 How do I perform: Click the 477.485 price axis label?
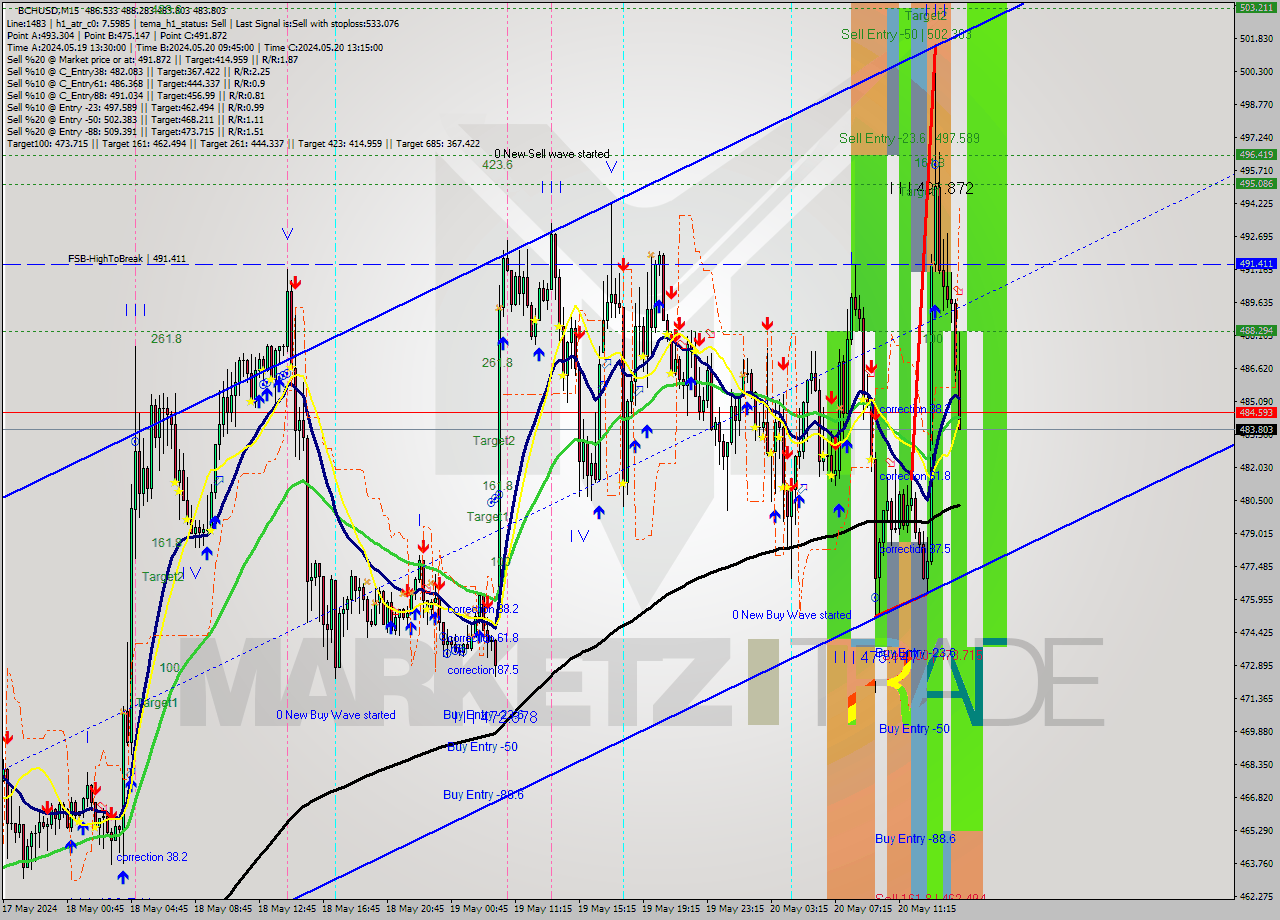(x=1256, y=567)
